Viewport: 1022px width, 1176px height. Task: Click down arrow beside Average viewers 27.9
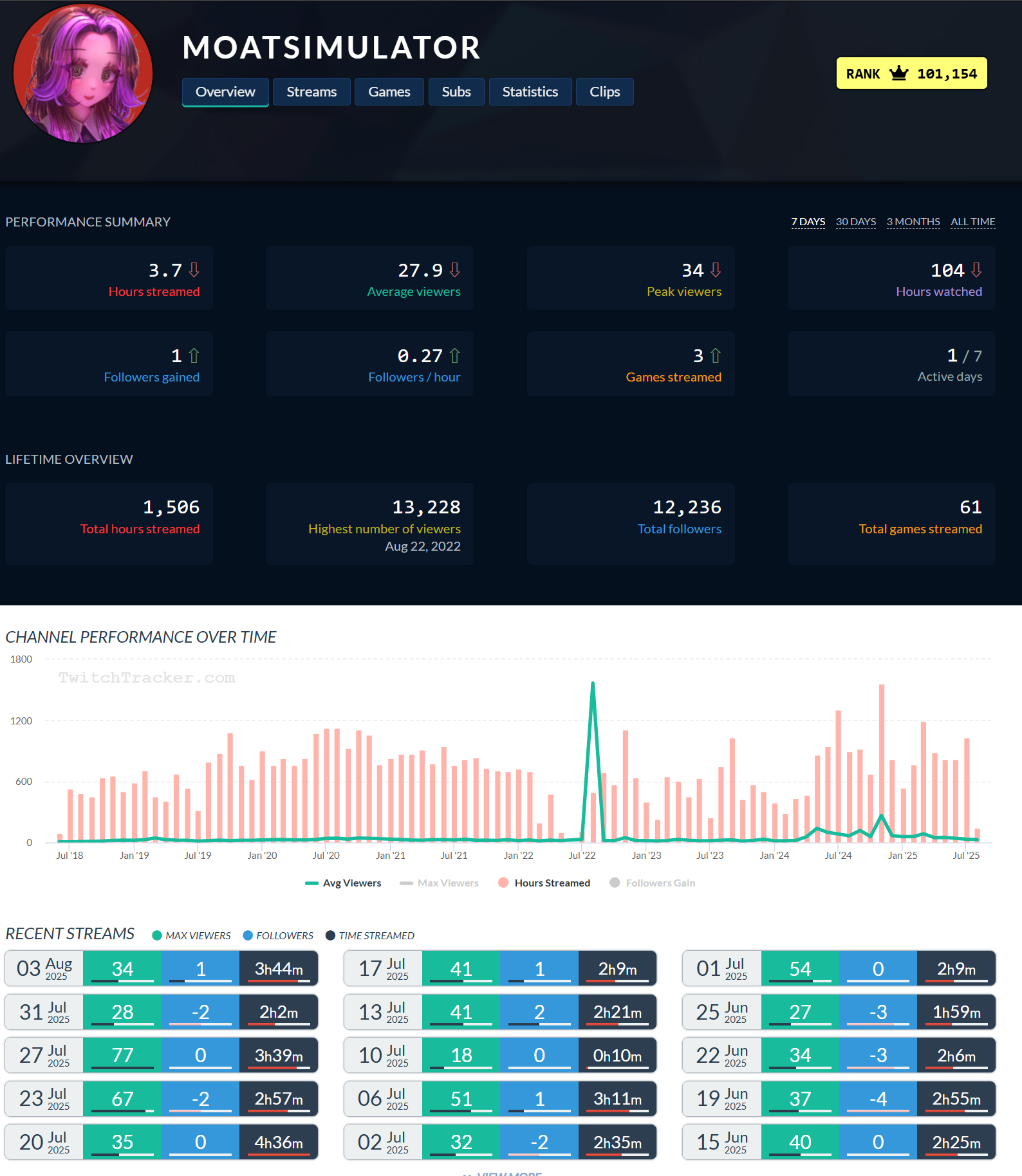click(x=455, y=270)
